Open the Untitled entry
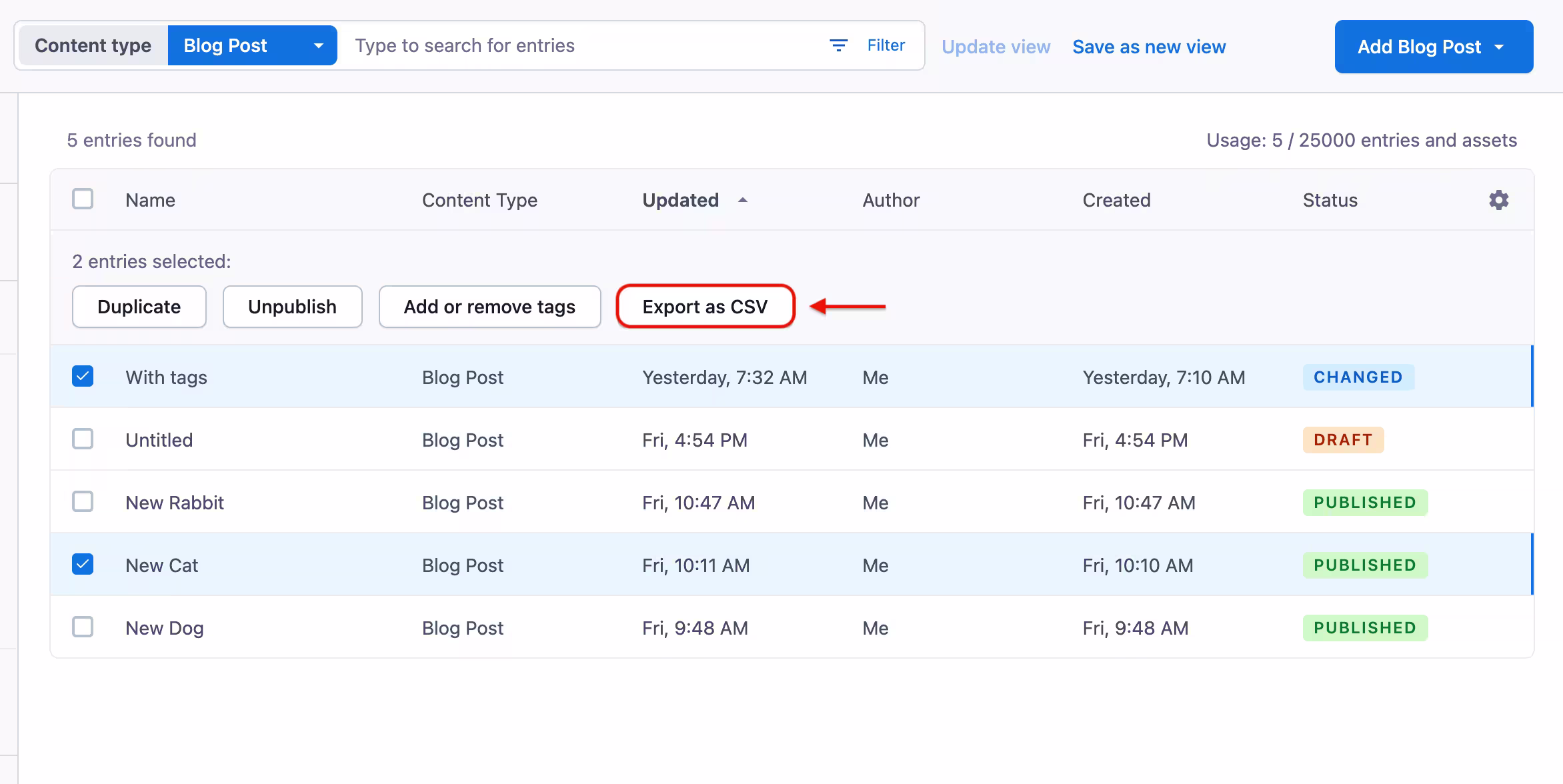1563x784 pixels. [159, 440]
